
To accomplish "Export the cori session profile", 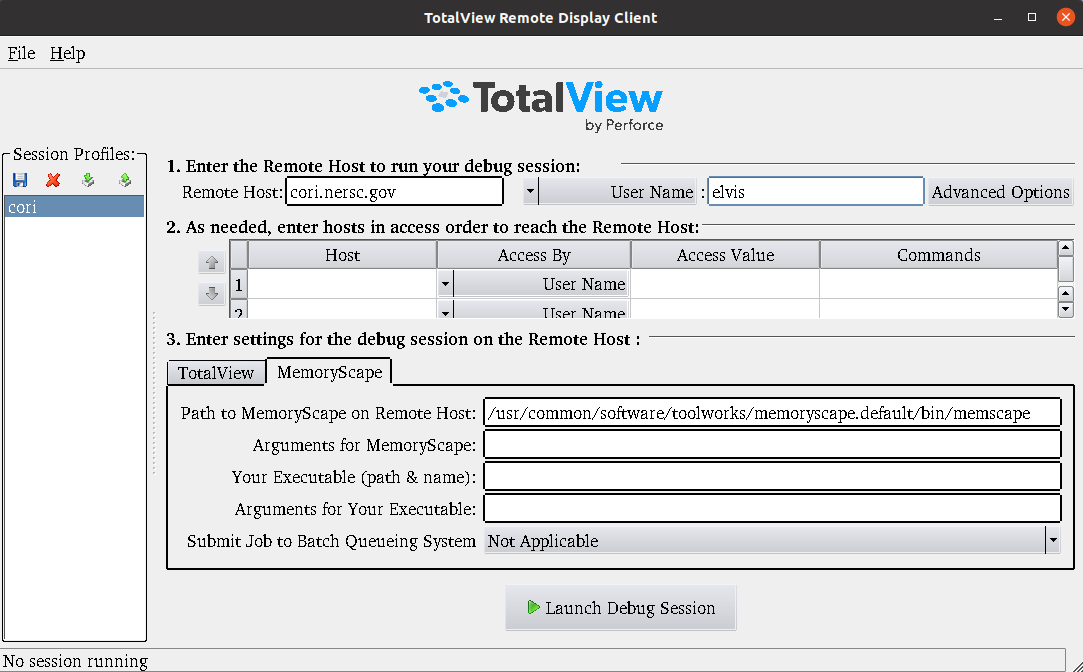I will tap(124, 179).
